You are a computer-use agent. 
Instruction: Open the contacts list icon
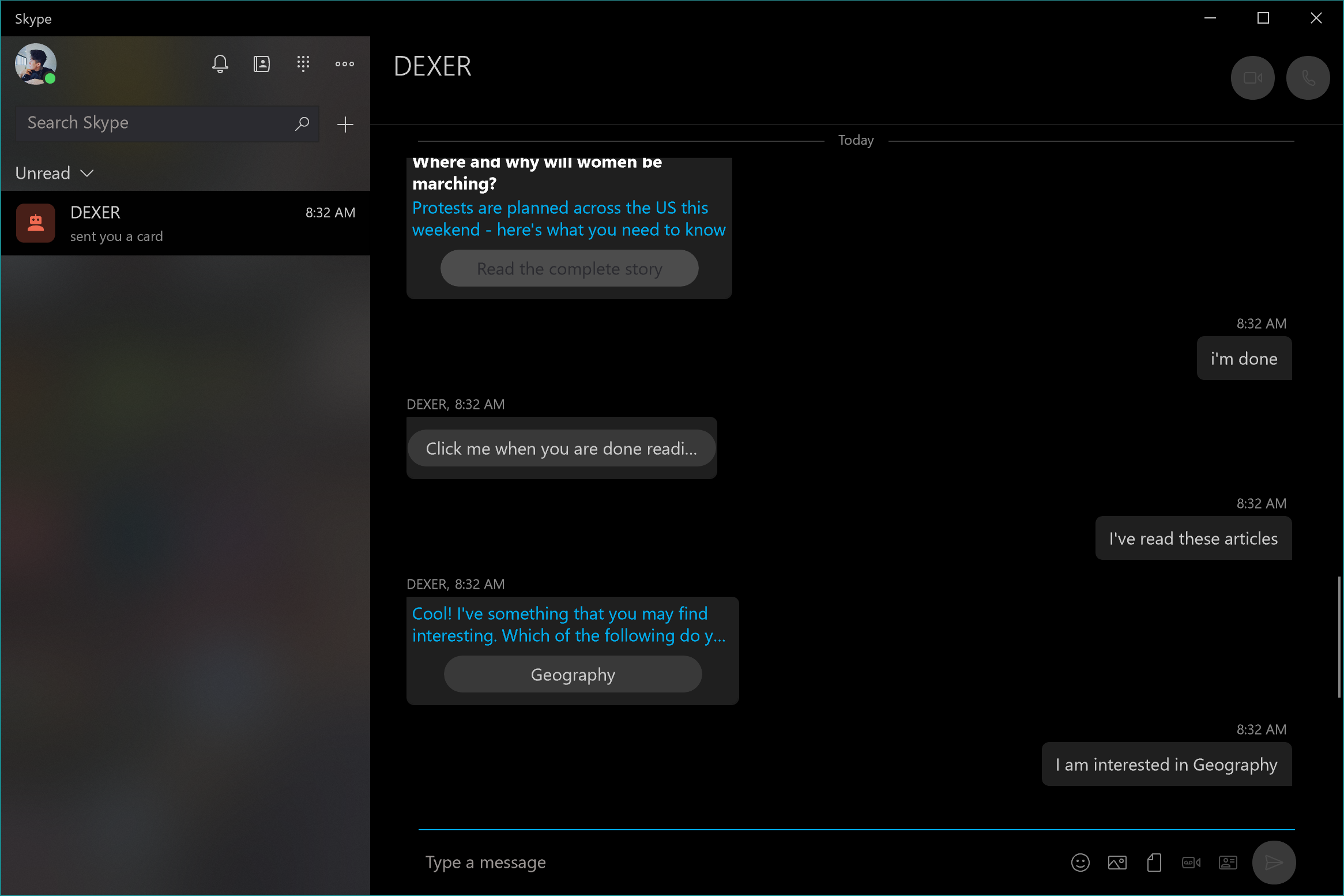262,64
